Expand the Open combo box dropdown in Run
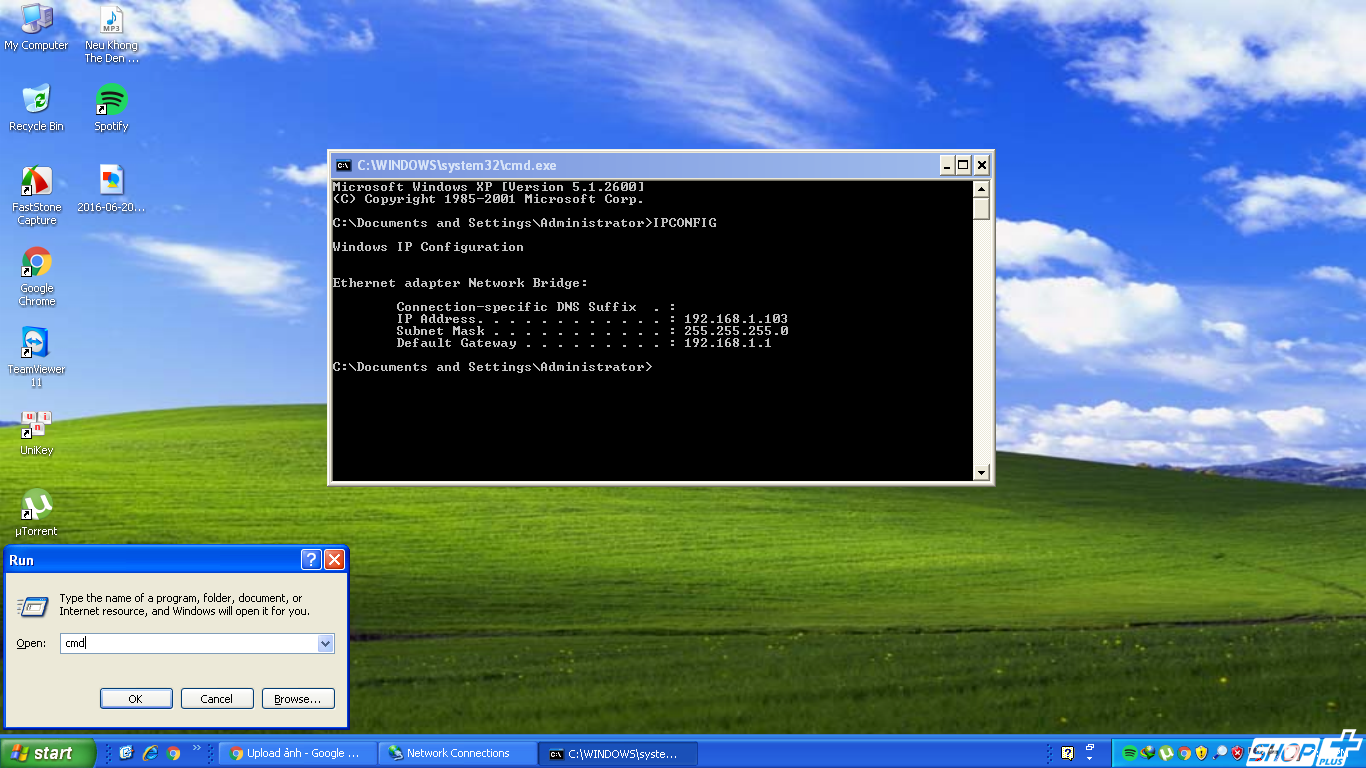Image resolution: width=1366 pixels, height=768 pixels. [325, 644]
